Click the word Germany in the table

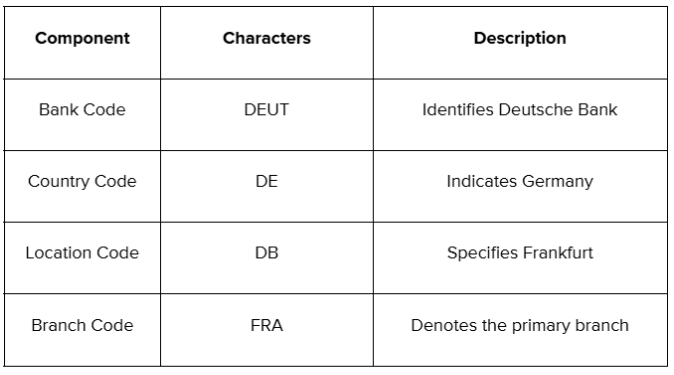(x=558, y=182)
